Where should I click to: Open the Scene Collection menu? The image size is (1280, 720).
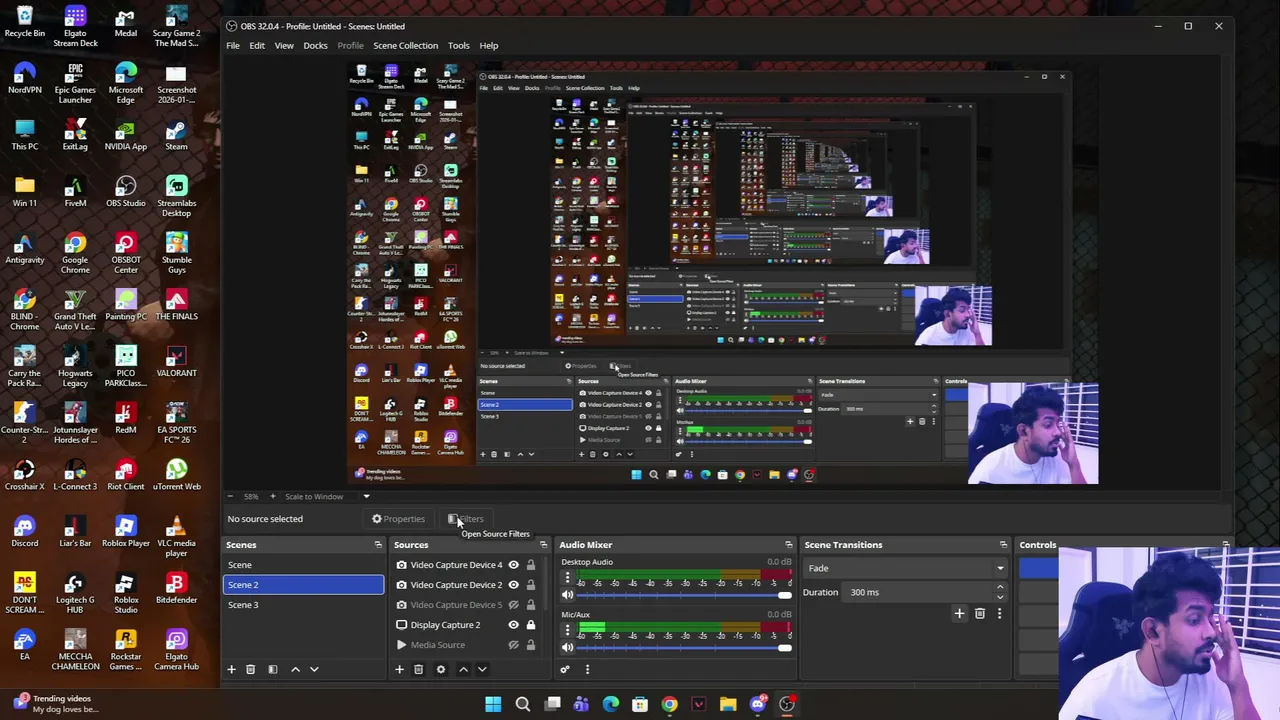[x=405, y=45]
